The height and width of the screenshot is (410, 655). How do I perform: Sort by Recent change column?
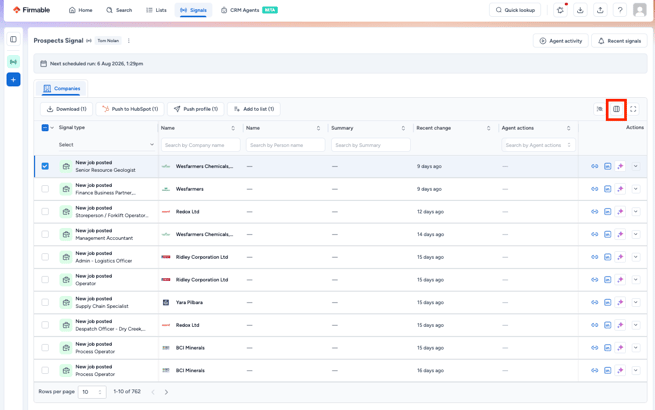[x=488, y=128]
